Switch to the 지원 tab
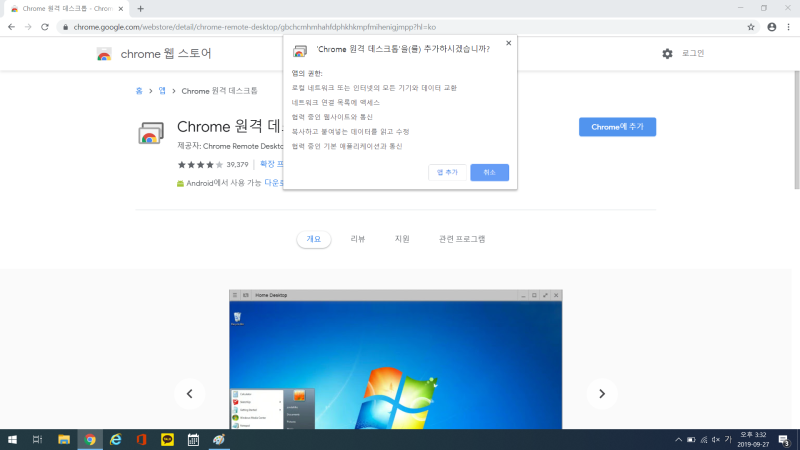 tap(402, 239)
